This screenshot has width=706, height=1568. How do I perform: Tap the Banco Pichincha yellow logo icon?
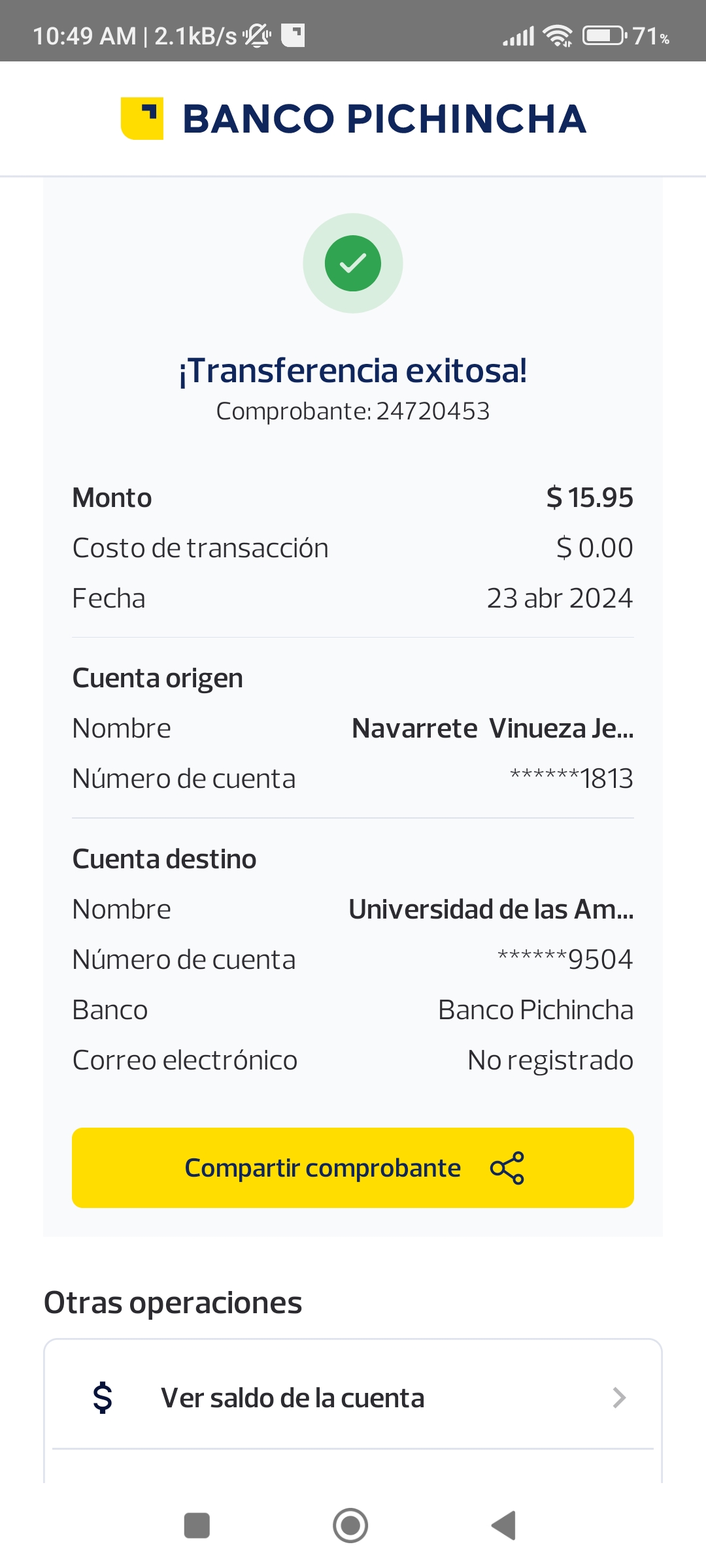tap(142, 118)
